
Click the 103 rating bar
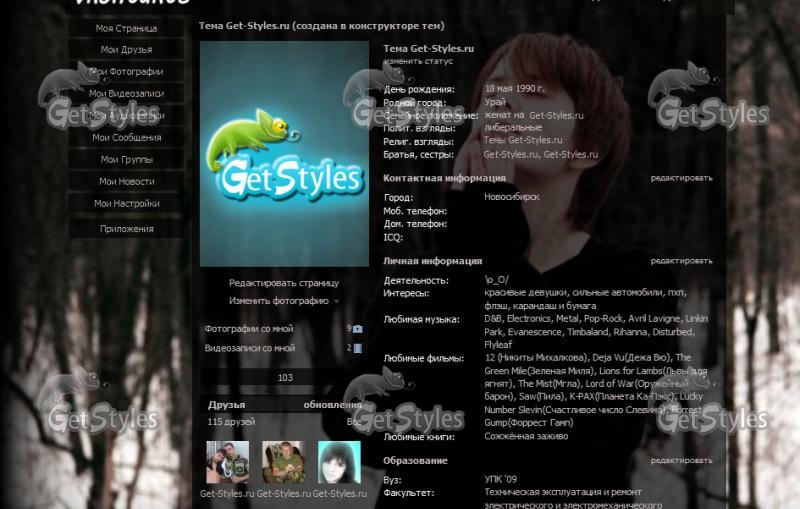coord(285,378)
